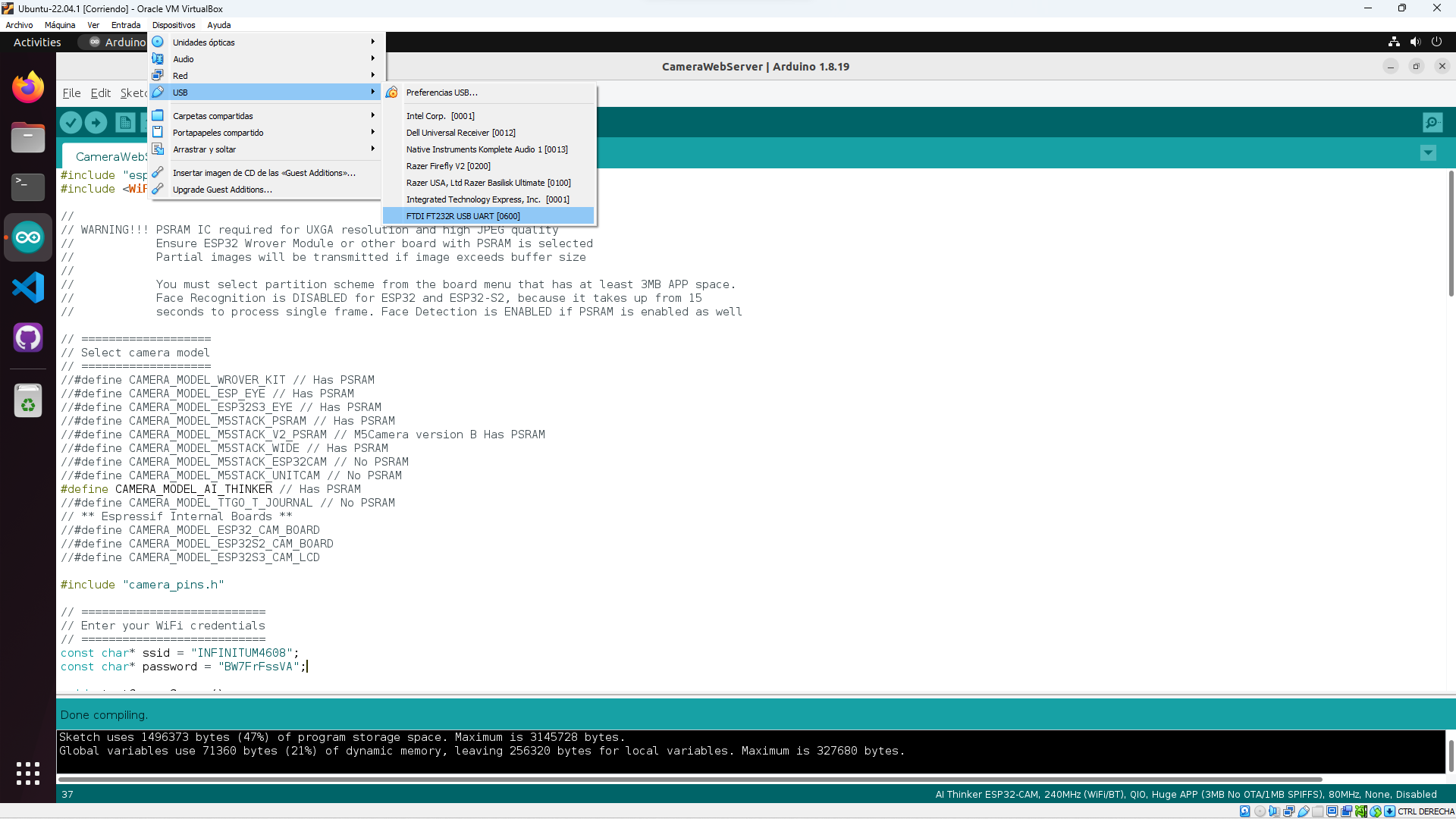1456x819 pixels.
Task: Open the Arduino Edit menu
Action: tap(100, 93)
